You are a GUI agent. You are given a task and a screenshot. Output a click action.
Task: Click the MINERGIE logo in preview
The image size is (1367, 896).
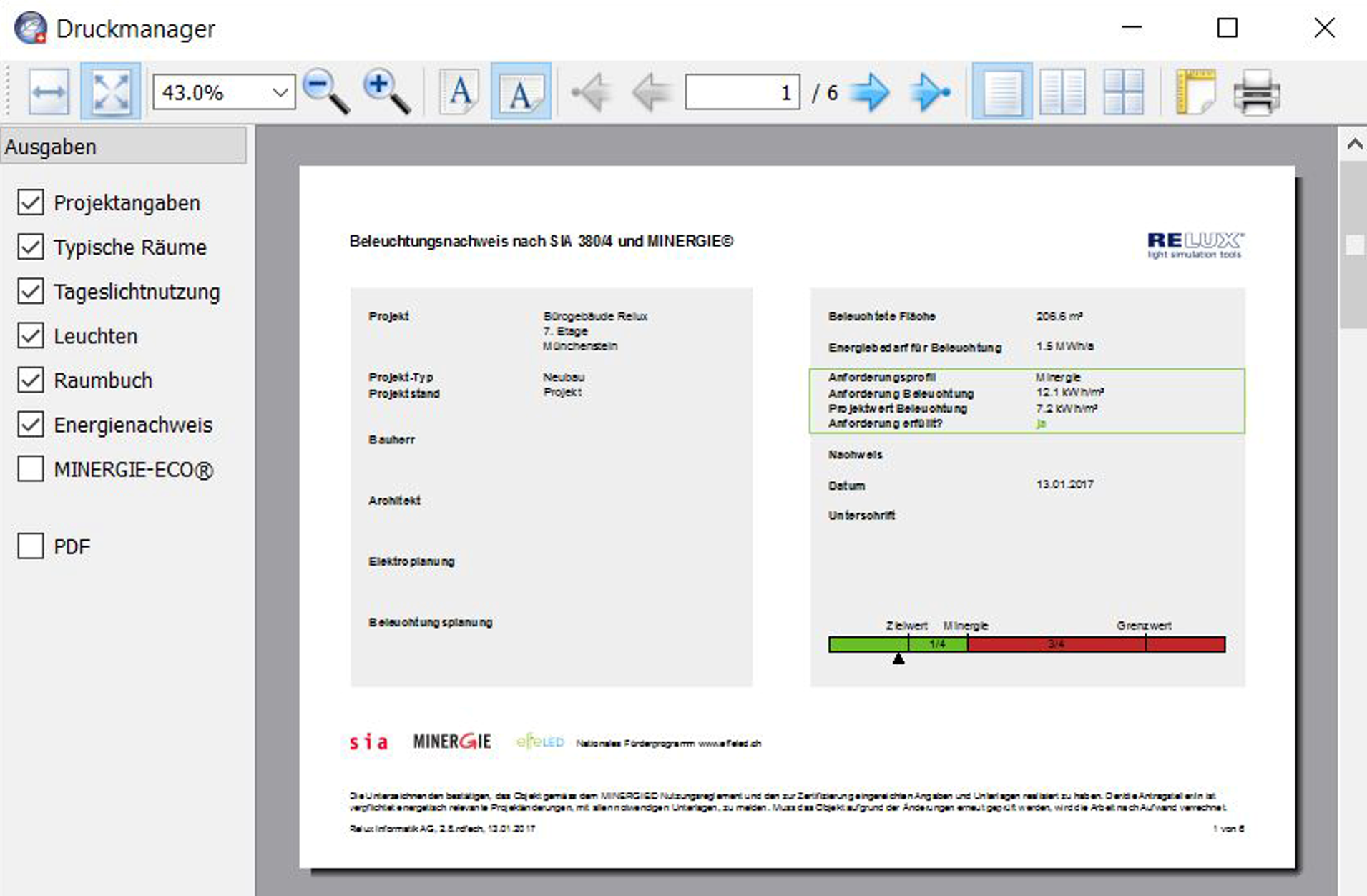pos(452,742)
